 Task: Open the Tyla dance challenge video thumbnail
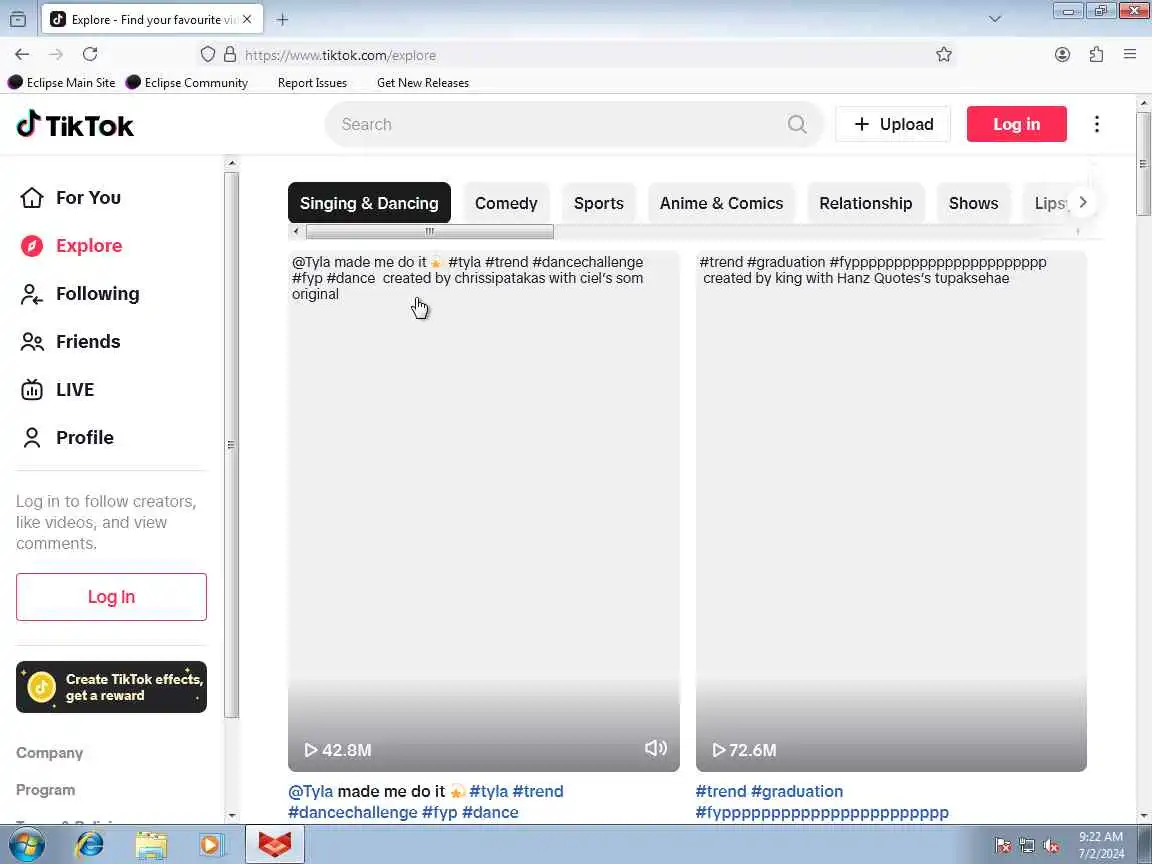(483, 511)
